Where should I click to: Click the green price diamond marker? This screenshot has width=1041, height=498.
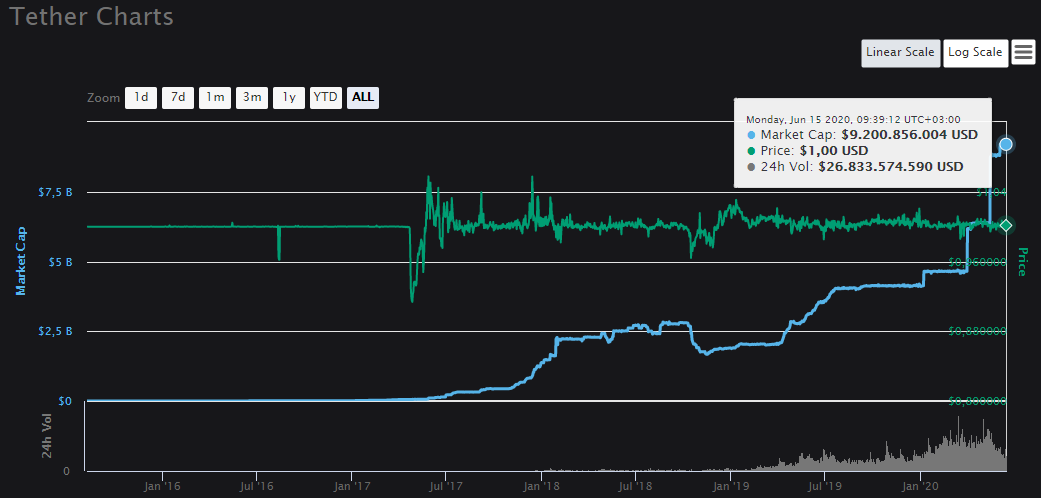[1006, 225]
